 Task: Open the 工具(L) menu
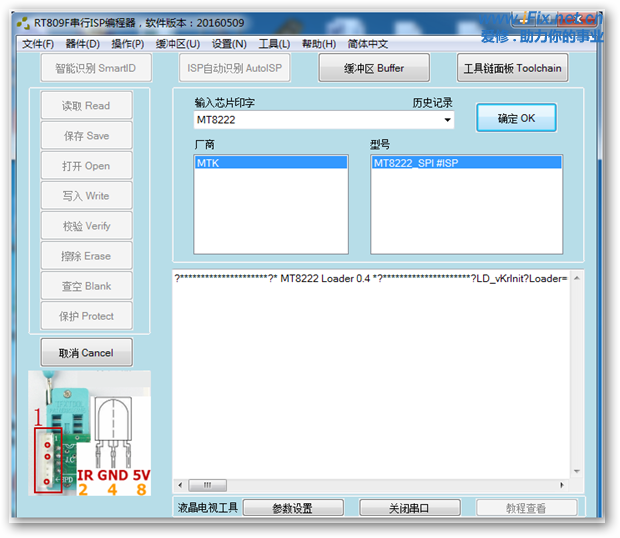point(274,44)
